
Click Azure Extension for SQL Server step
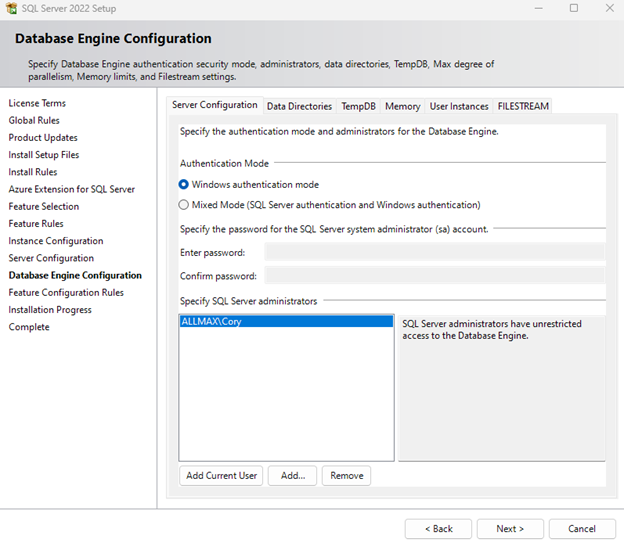(72, 189)
